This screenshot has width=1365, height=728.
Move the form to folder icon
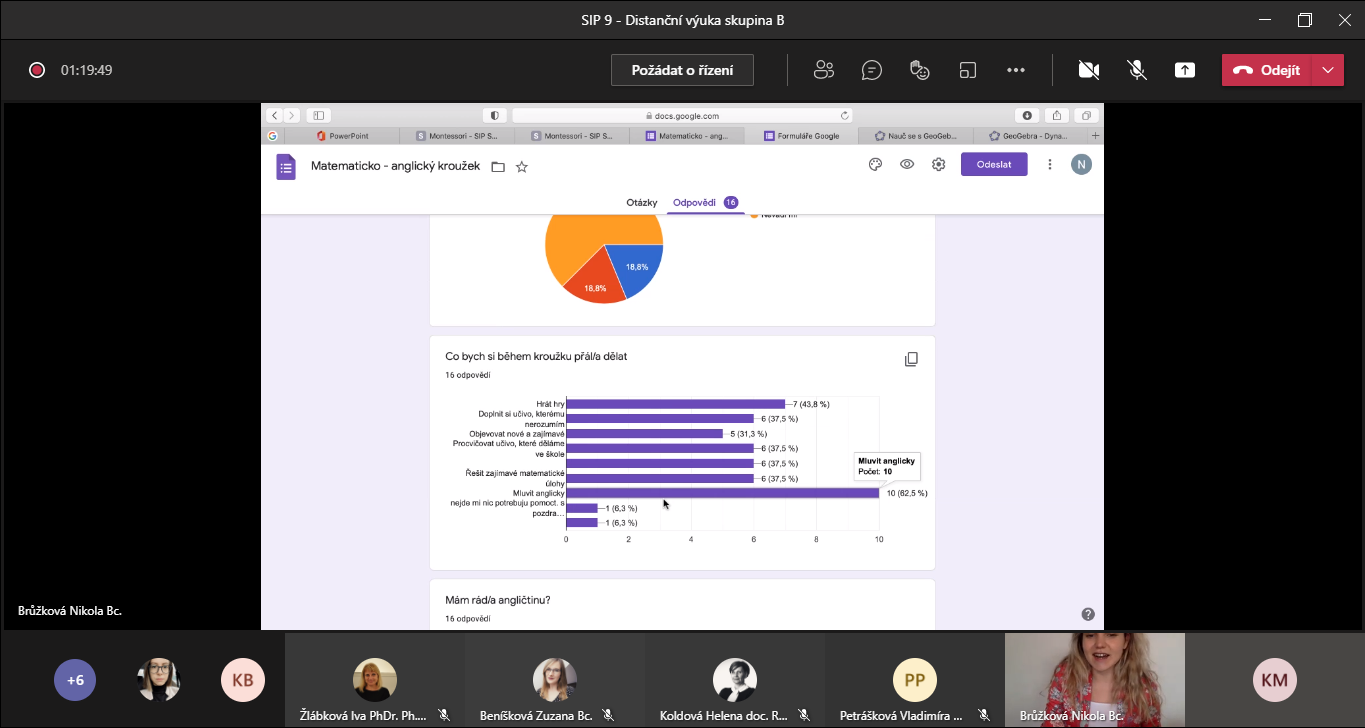(498, 166)
